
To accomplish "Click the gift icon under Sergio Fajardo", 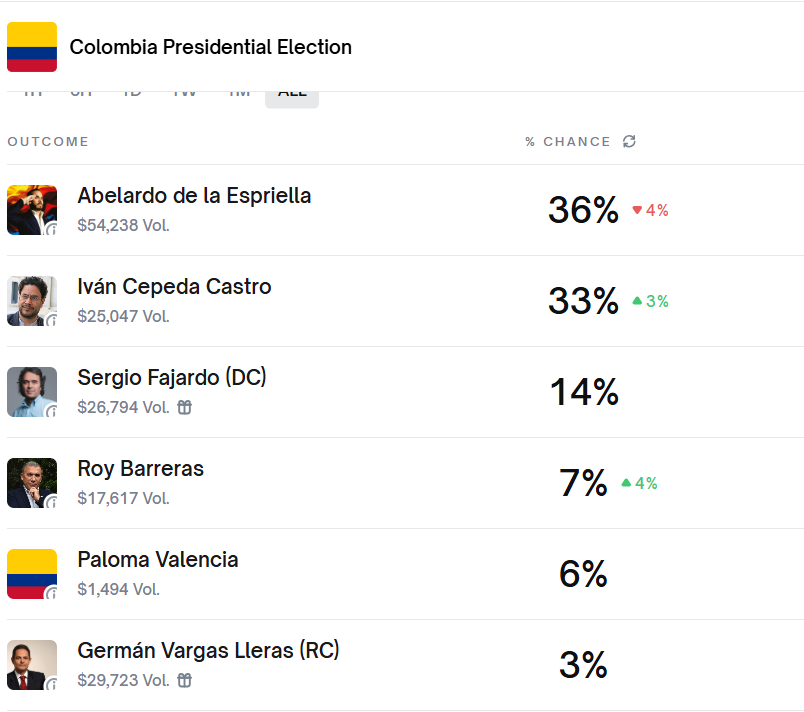I will pyautogui.click(x=184, y=407).
